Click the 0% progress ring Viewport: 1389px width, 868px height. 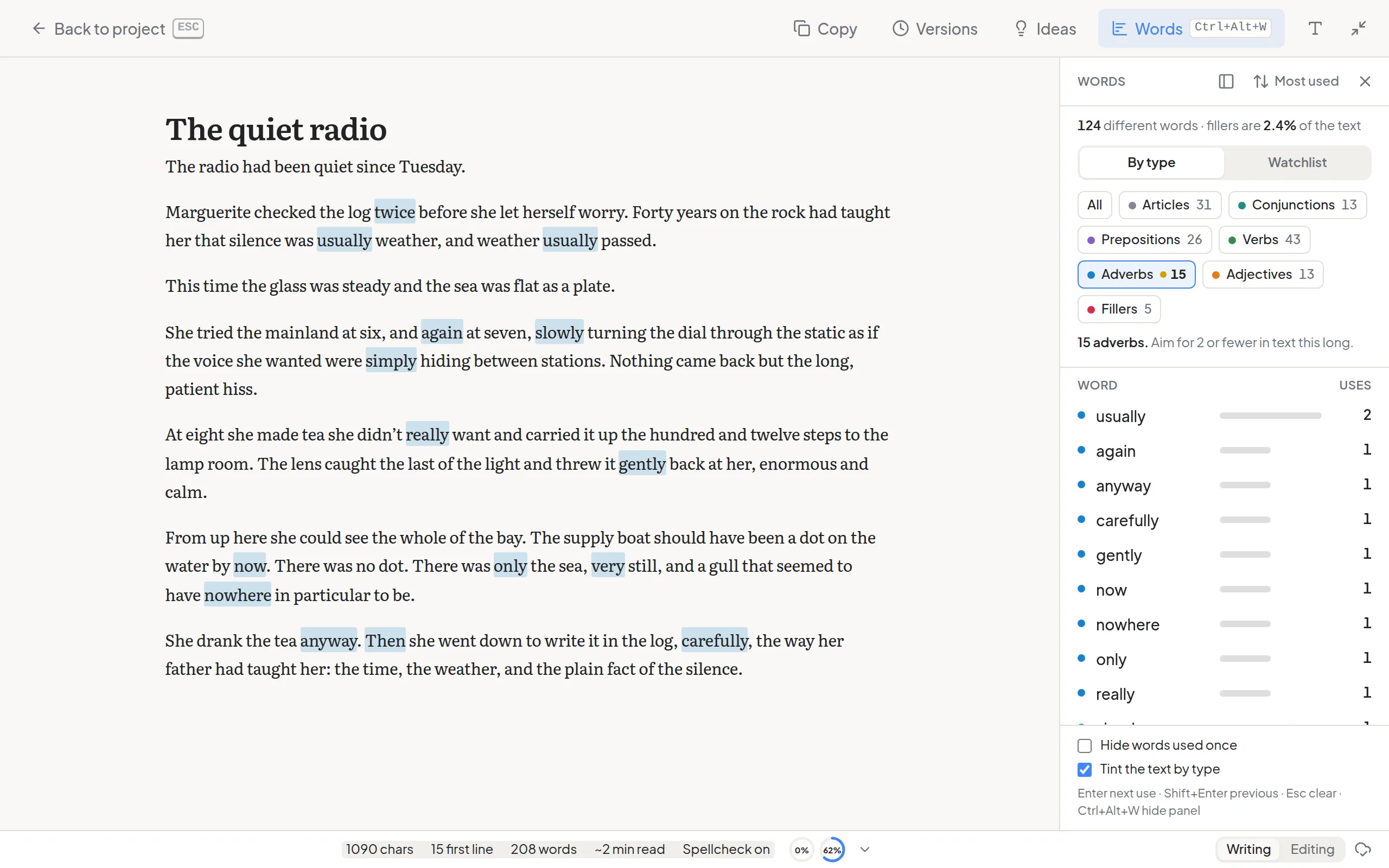(801, 850)
